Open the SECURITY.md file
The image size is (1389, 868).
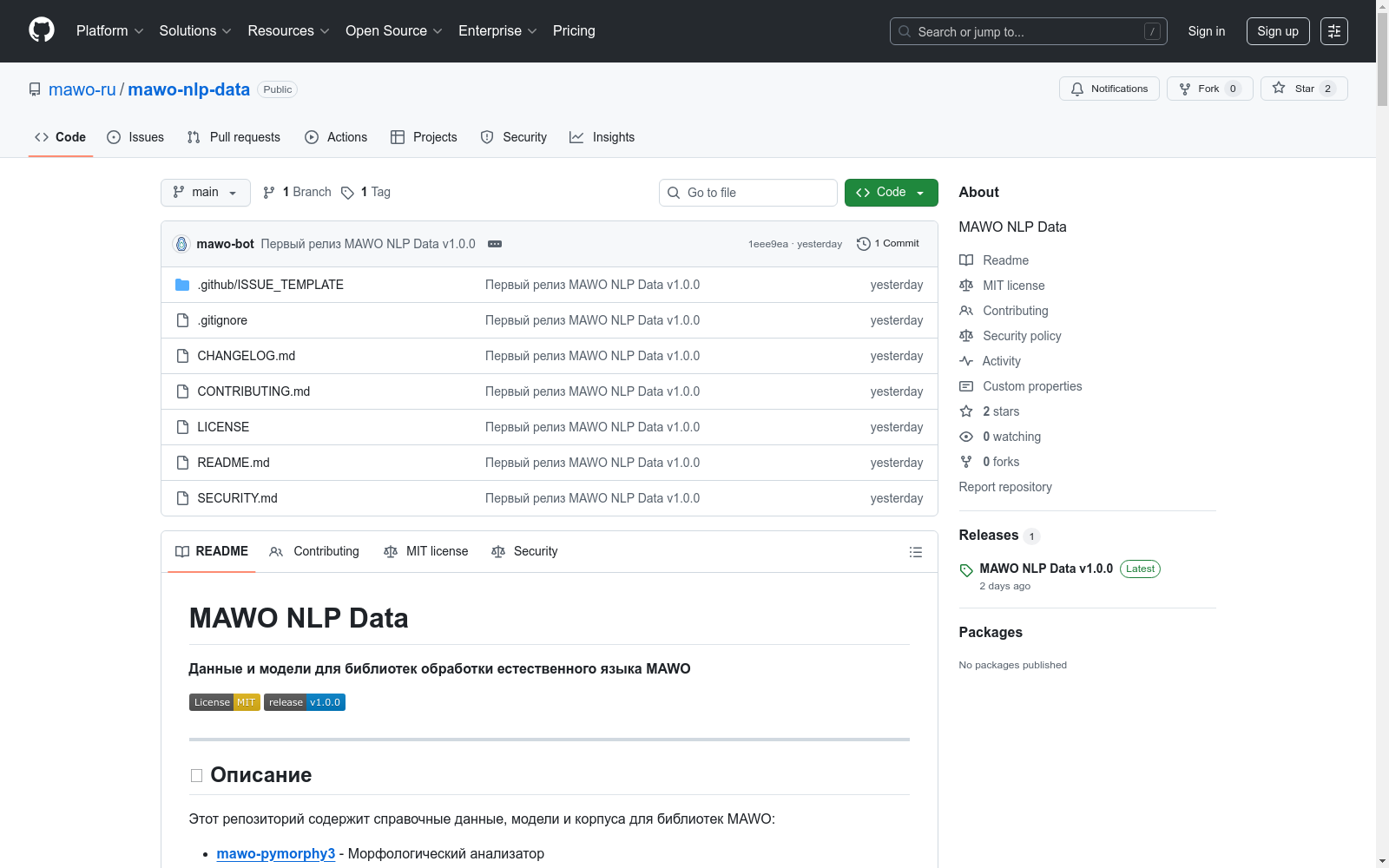click(x=238, y=498)
